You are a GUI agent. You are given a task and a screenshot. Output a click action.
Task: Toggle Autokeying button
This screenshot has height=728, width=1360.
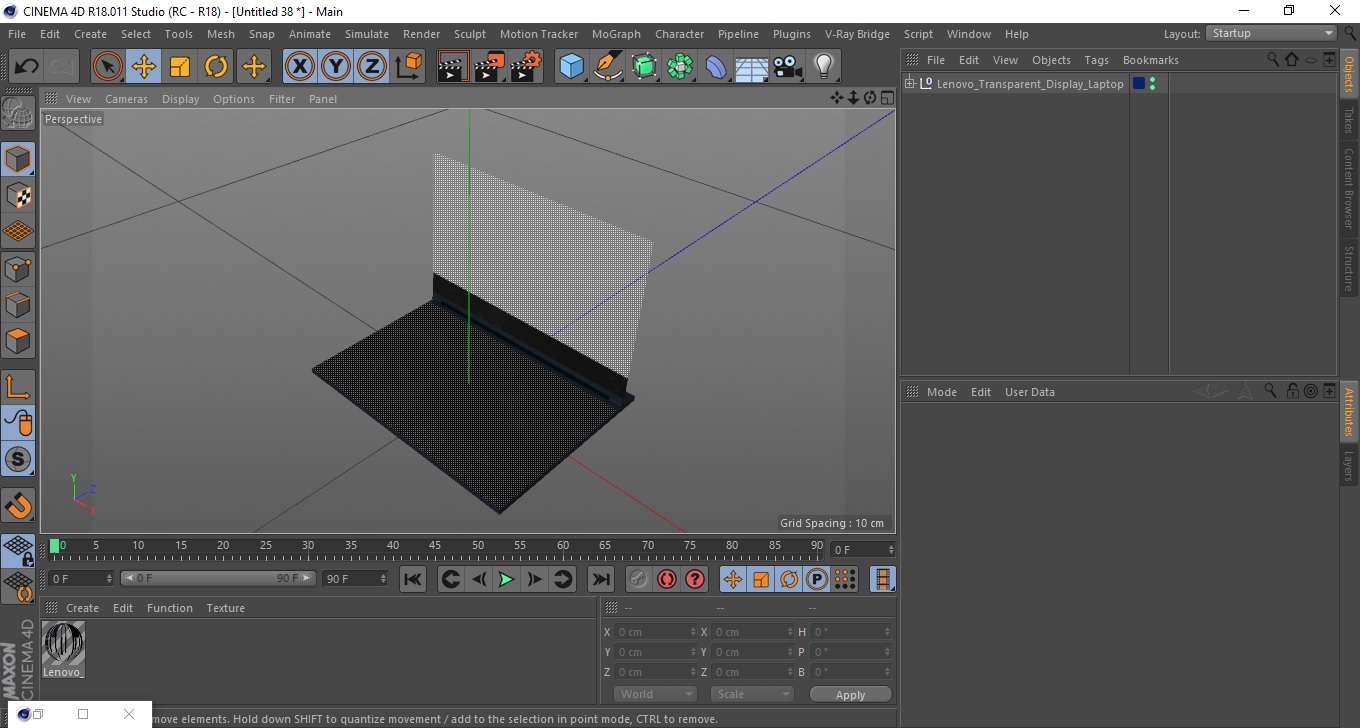click(666, 579)
